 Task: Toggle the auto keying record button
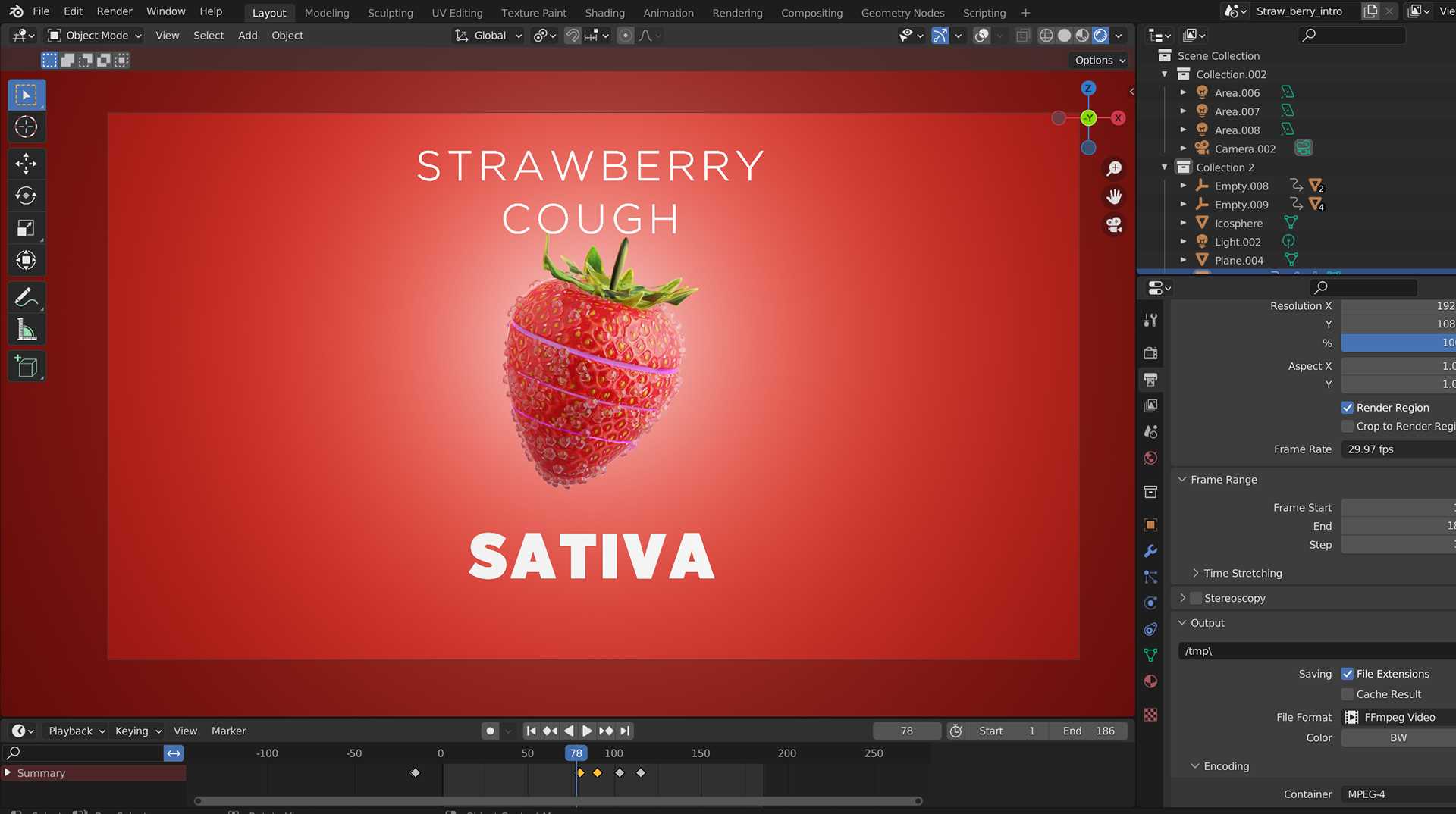(490, 731)
